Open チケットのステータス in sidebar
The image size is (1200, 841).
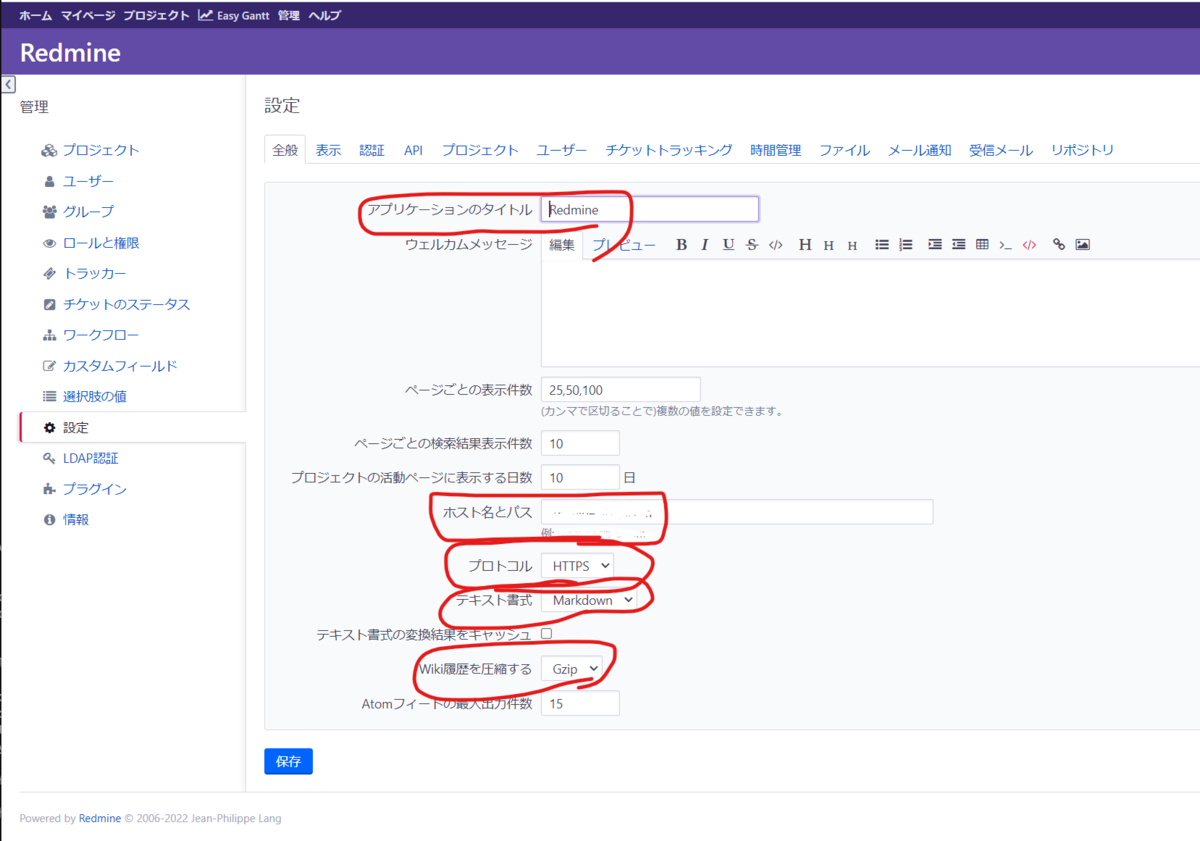126,304
